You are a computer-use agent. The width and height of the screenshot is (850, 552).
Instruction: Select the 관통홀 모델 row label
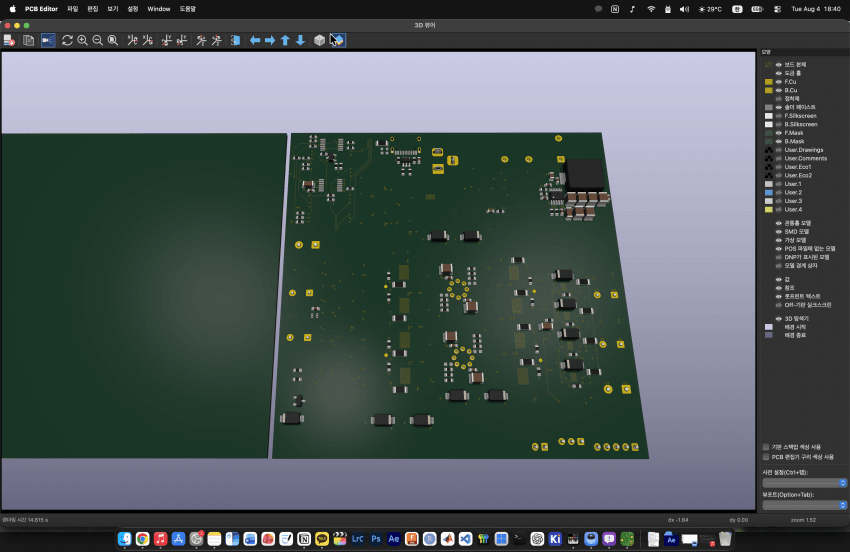[797, 223]
